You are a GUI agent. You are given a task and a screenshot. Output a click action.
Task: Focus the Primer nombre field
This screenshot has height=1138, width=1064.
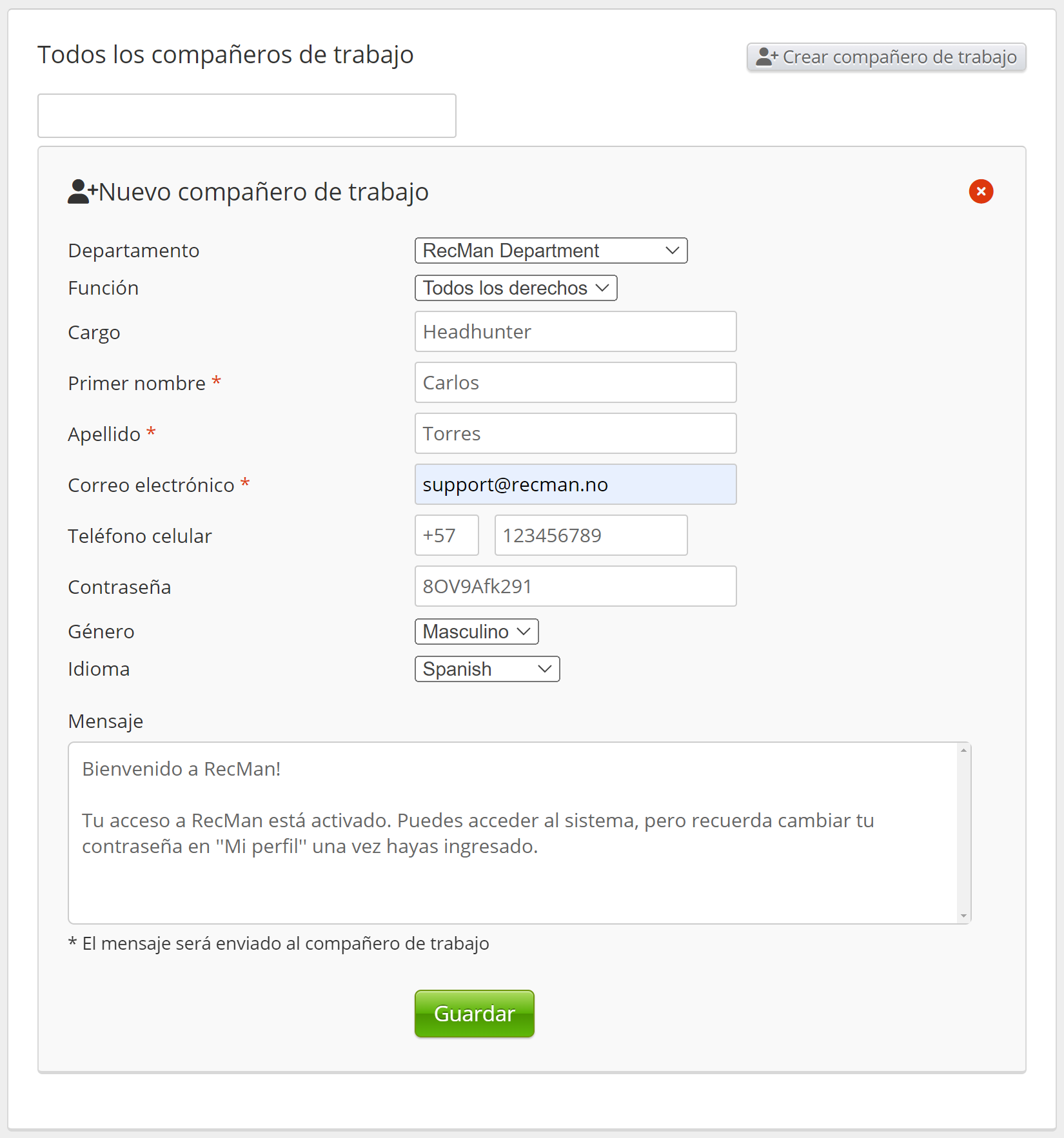tap(575, 382)
